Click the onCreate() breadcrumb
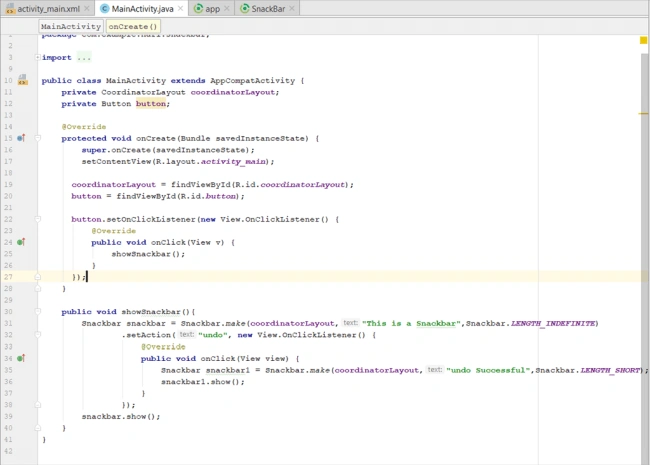Screen dimensions: 650x465 tap(133, 27)
